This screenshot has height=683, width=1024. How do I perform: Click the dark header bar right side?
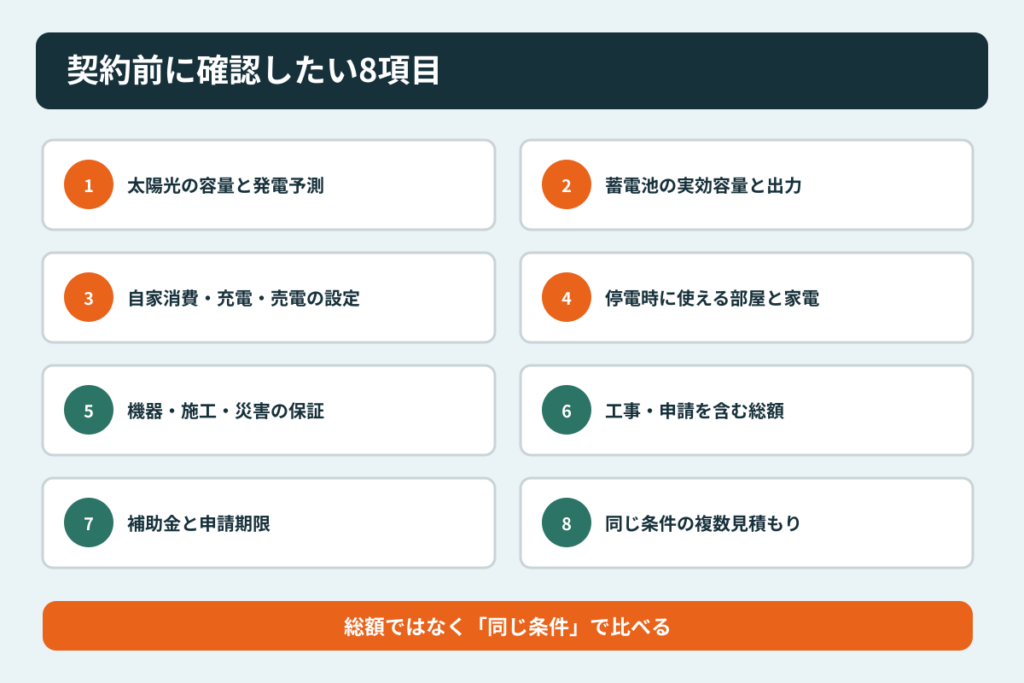tap(784, 71)
